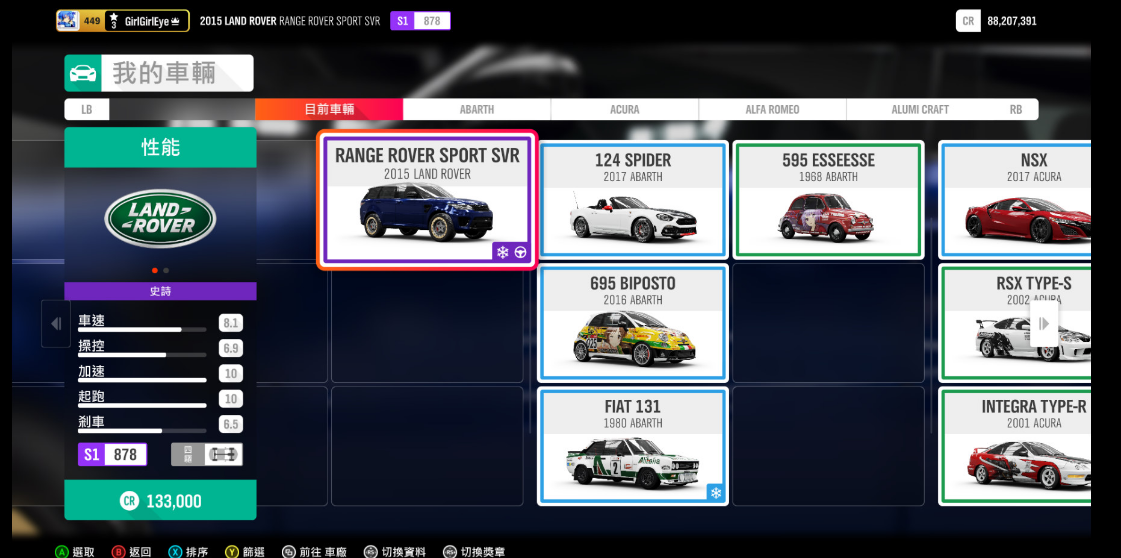
Task: Click the 返回 back label
Action: click(x=140, y=552)
